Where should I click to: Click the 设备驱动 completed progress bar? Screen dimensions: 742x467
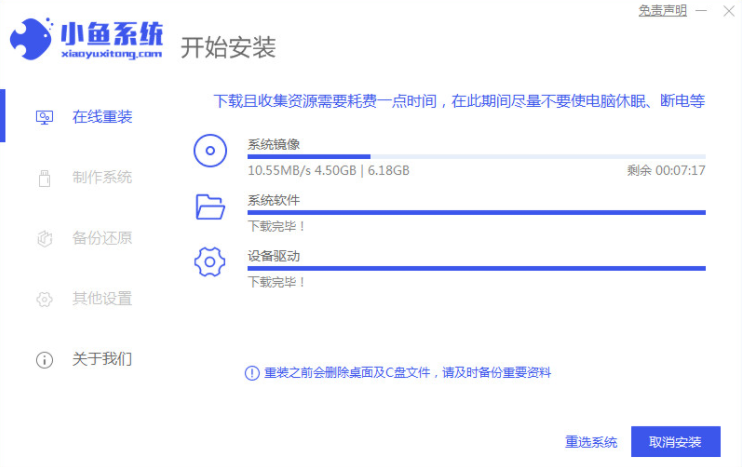pyautogui.click(x=476, y=268)
